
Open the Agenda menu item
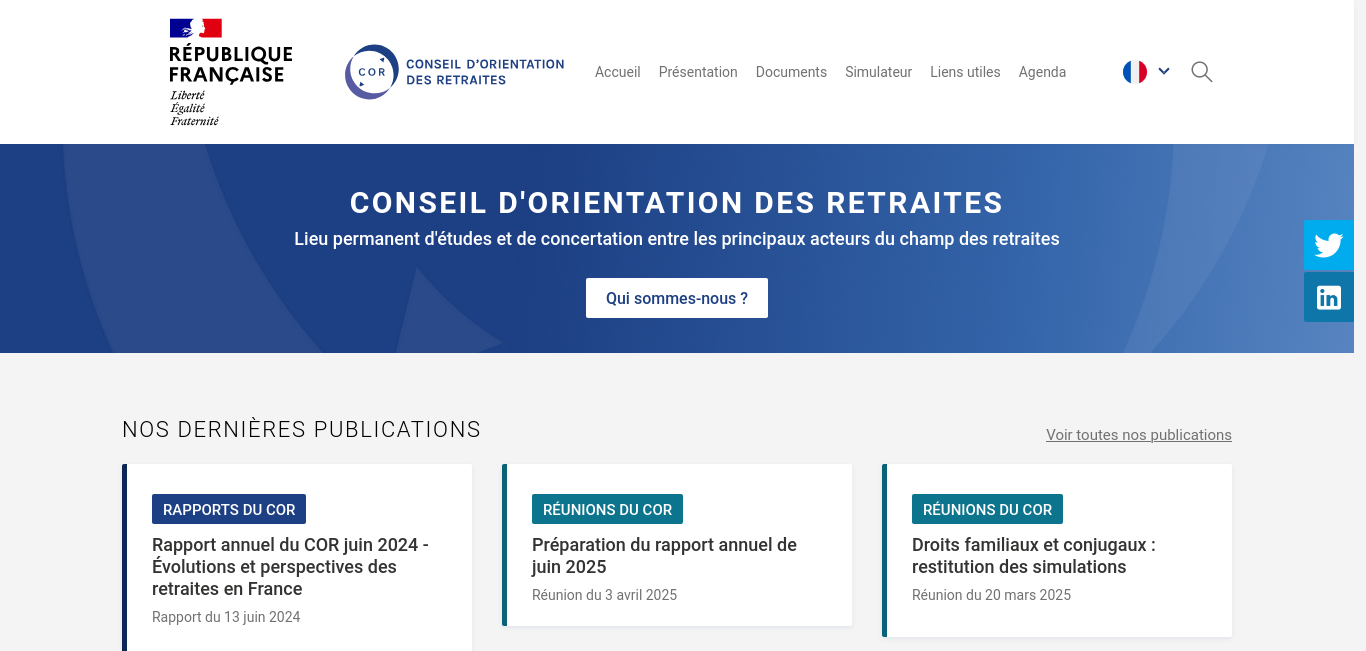[x=1042, y=72]
